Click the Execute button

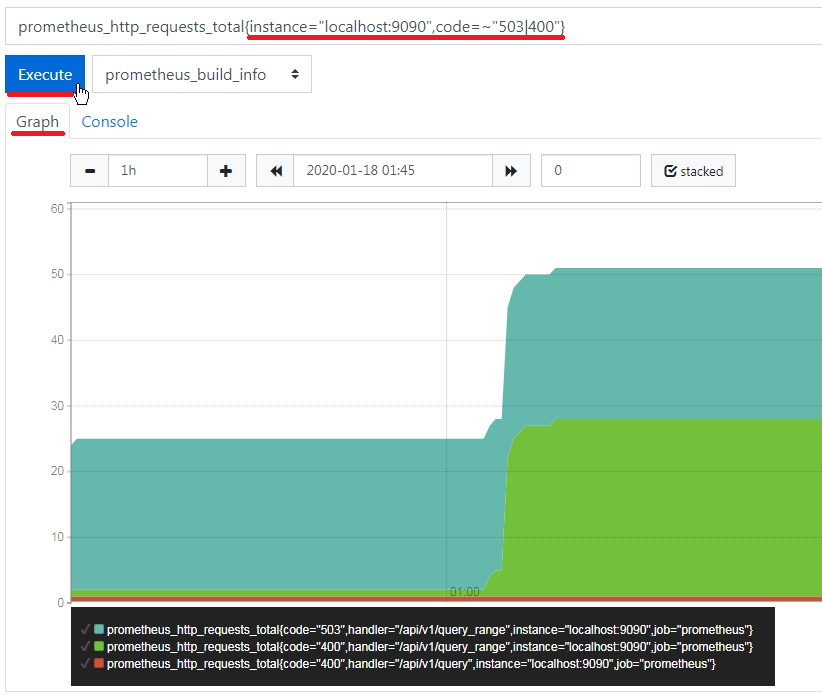tap(45, 74)
